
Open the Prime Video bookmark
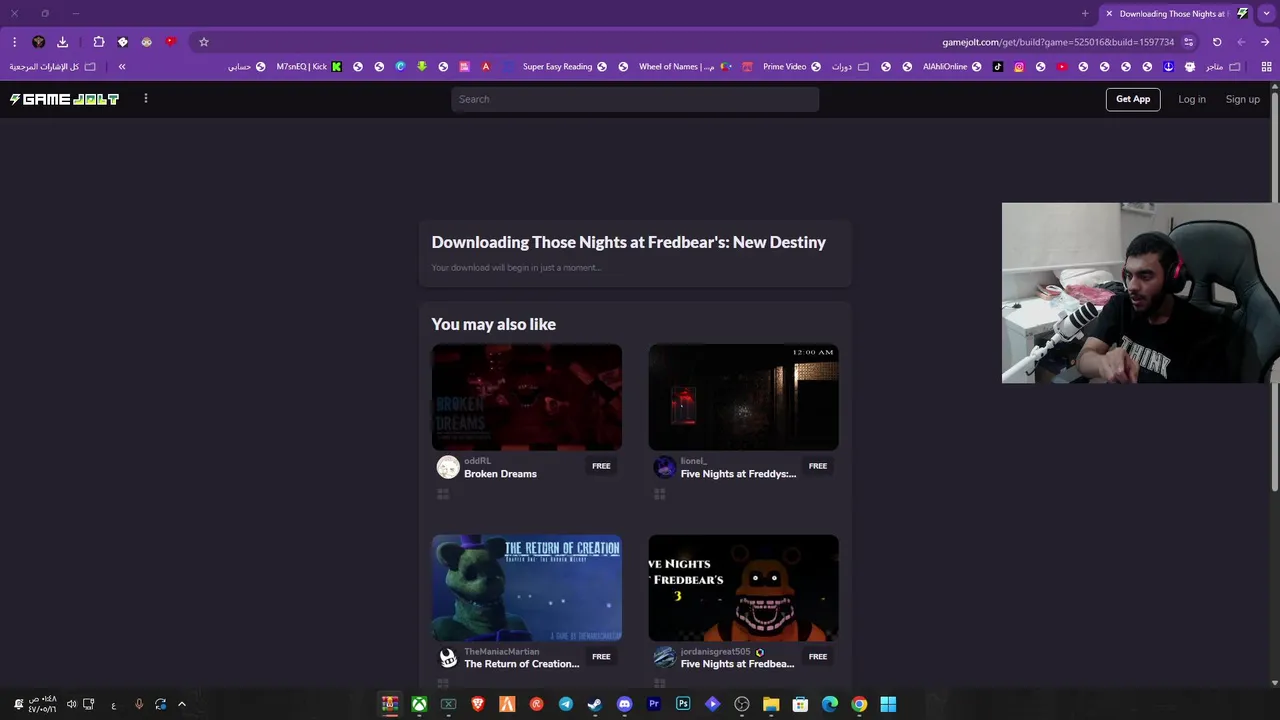click(x=792, y=67)
